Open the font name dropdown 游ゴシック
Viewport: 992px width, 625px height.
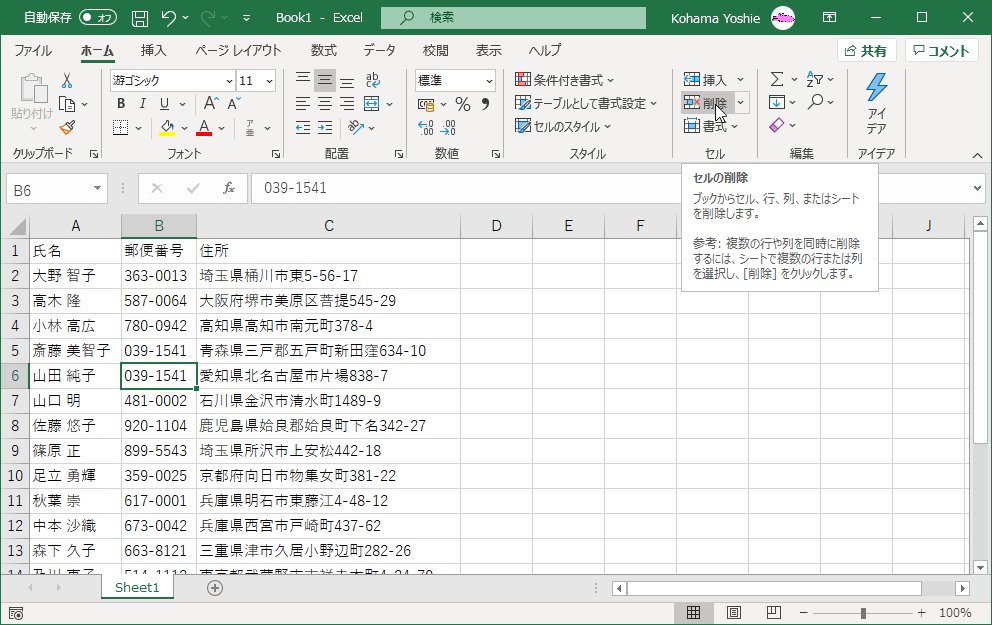[229, 81]
